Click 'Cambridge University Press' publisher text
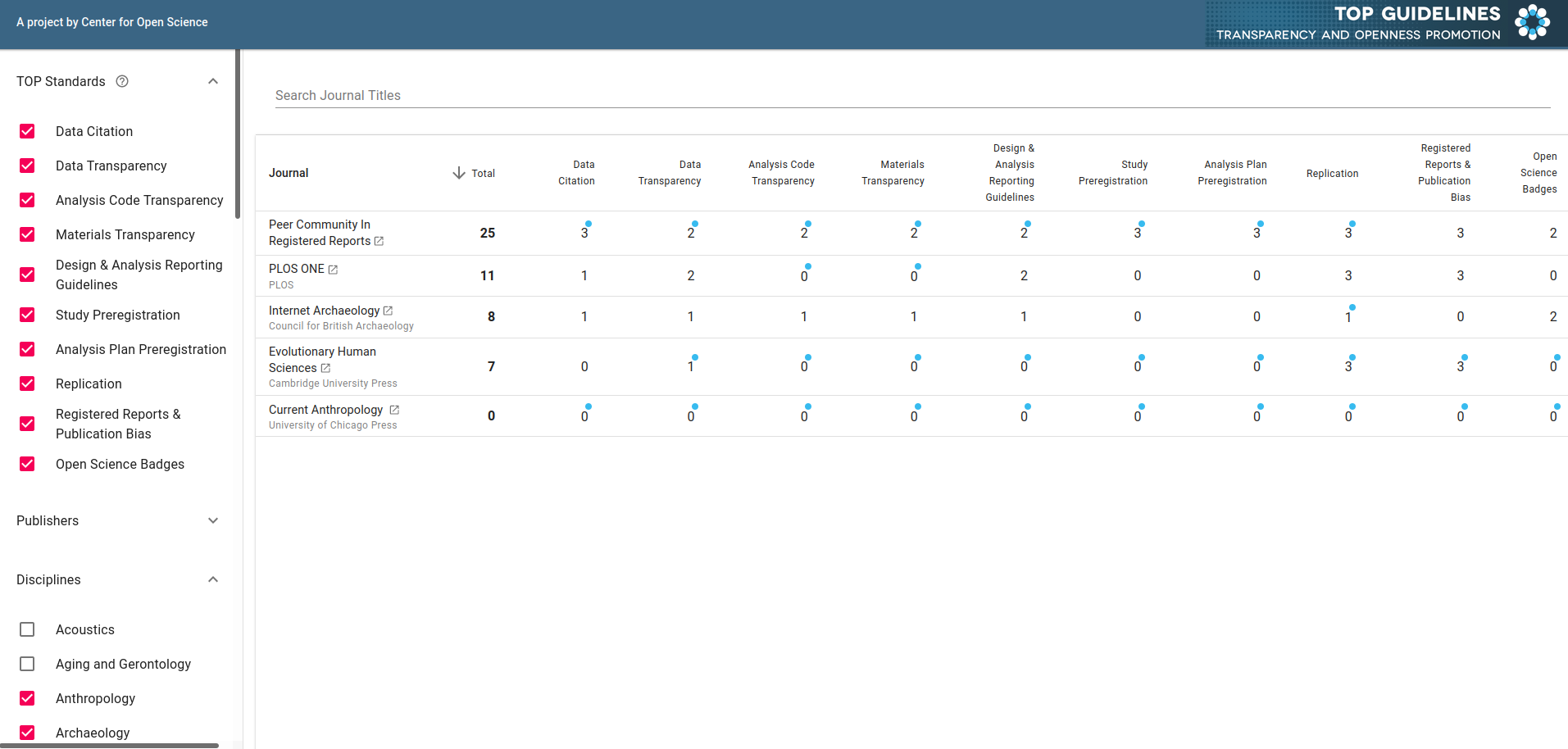 333,384
